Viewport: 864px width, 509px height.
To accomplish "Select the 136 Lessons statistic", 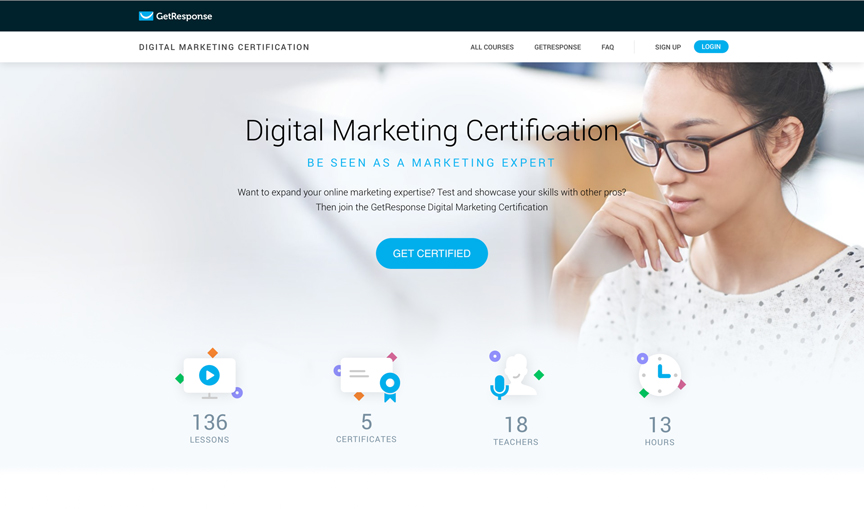I will pos(209,428).
